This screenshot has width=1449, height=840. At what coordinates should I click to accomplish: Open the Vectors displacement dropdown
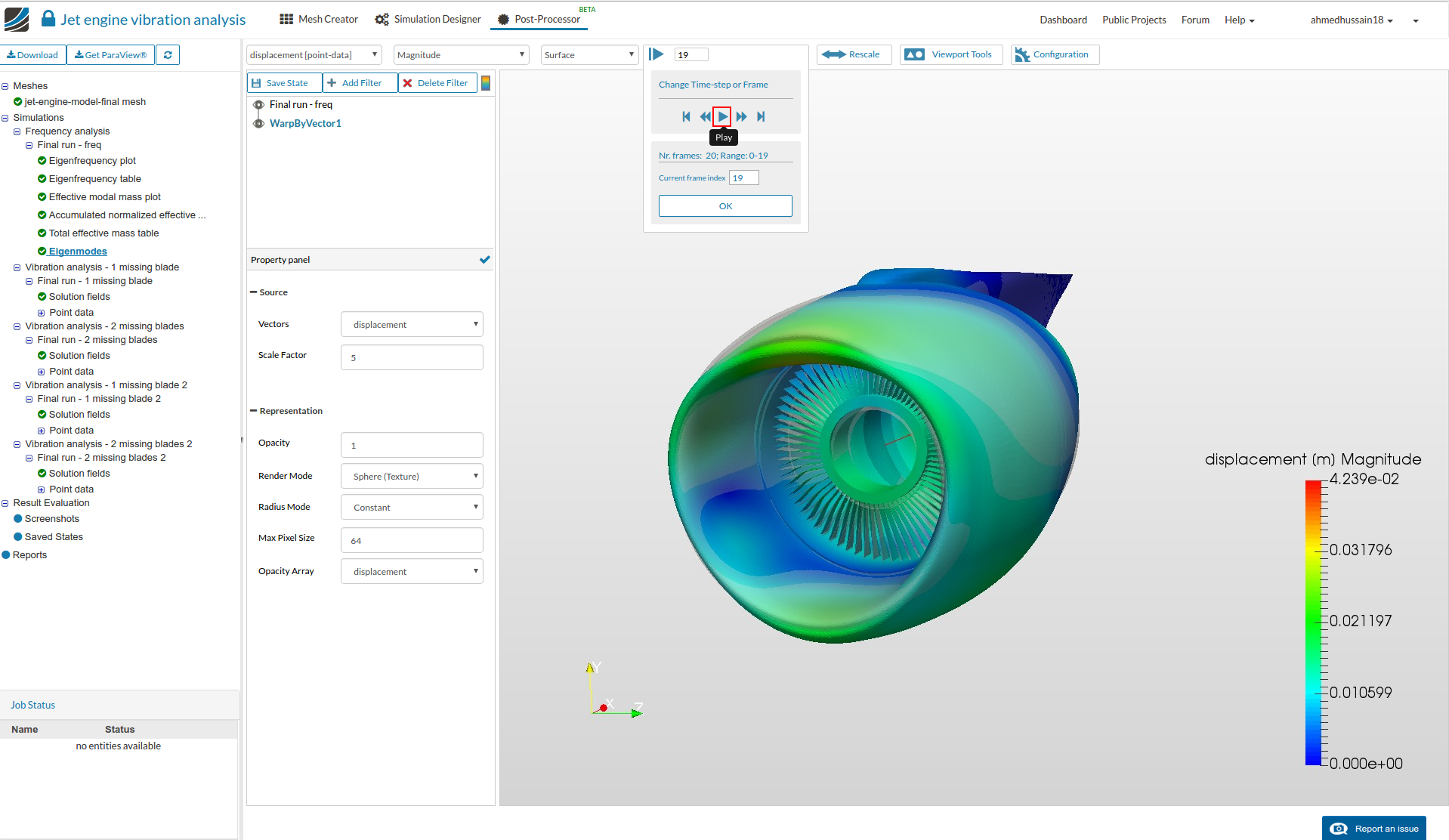point(412,325)
